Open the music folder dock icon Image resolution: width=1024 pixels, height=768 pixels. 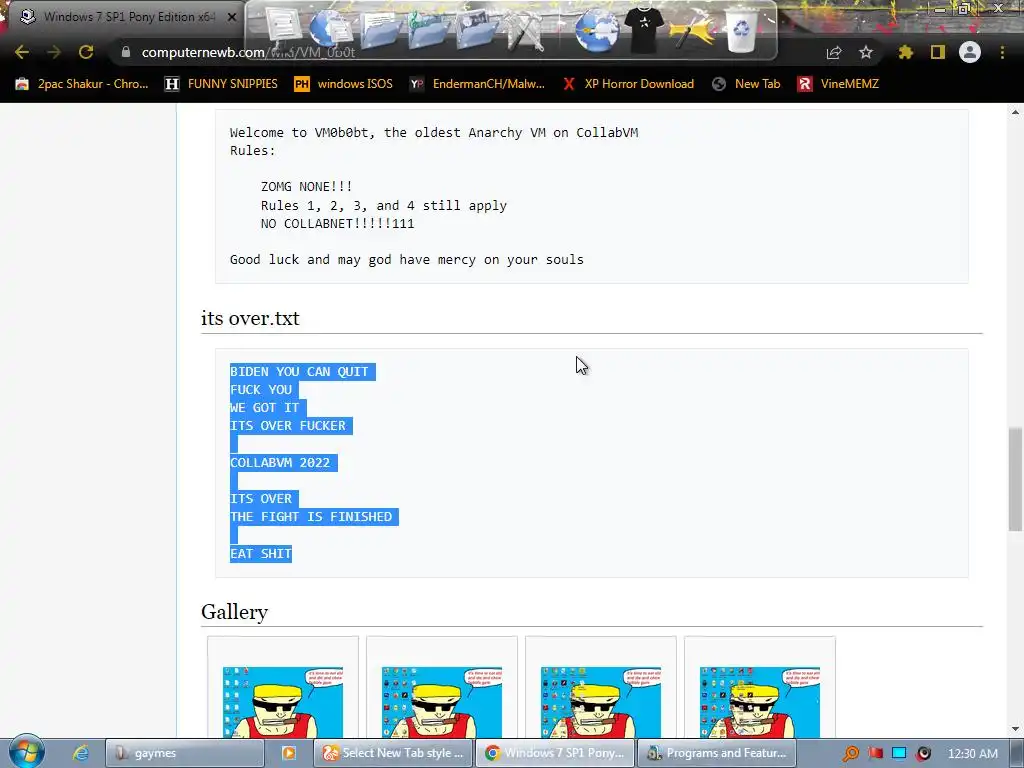pos(428,30)
